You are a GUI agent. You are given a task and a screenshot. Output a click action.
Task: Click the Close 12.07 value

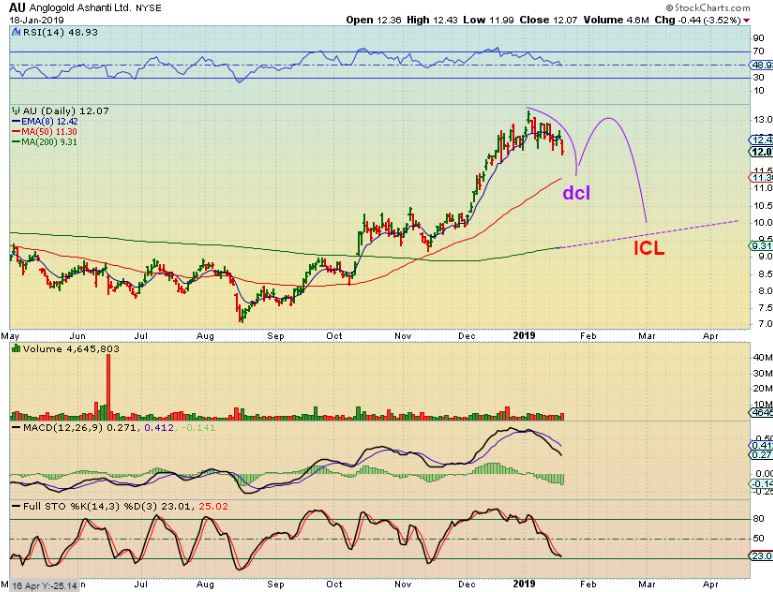(x=548, y=20)
